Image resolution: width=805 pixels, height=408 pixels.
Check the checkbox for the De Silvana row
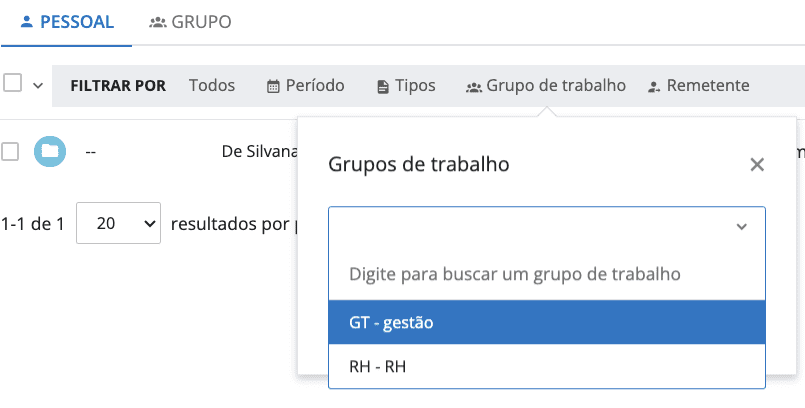point(10,151)
